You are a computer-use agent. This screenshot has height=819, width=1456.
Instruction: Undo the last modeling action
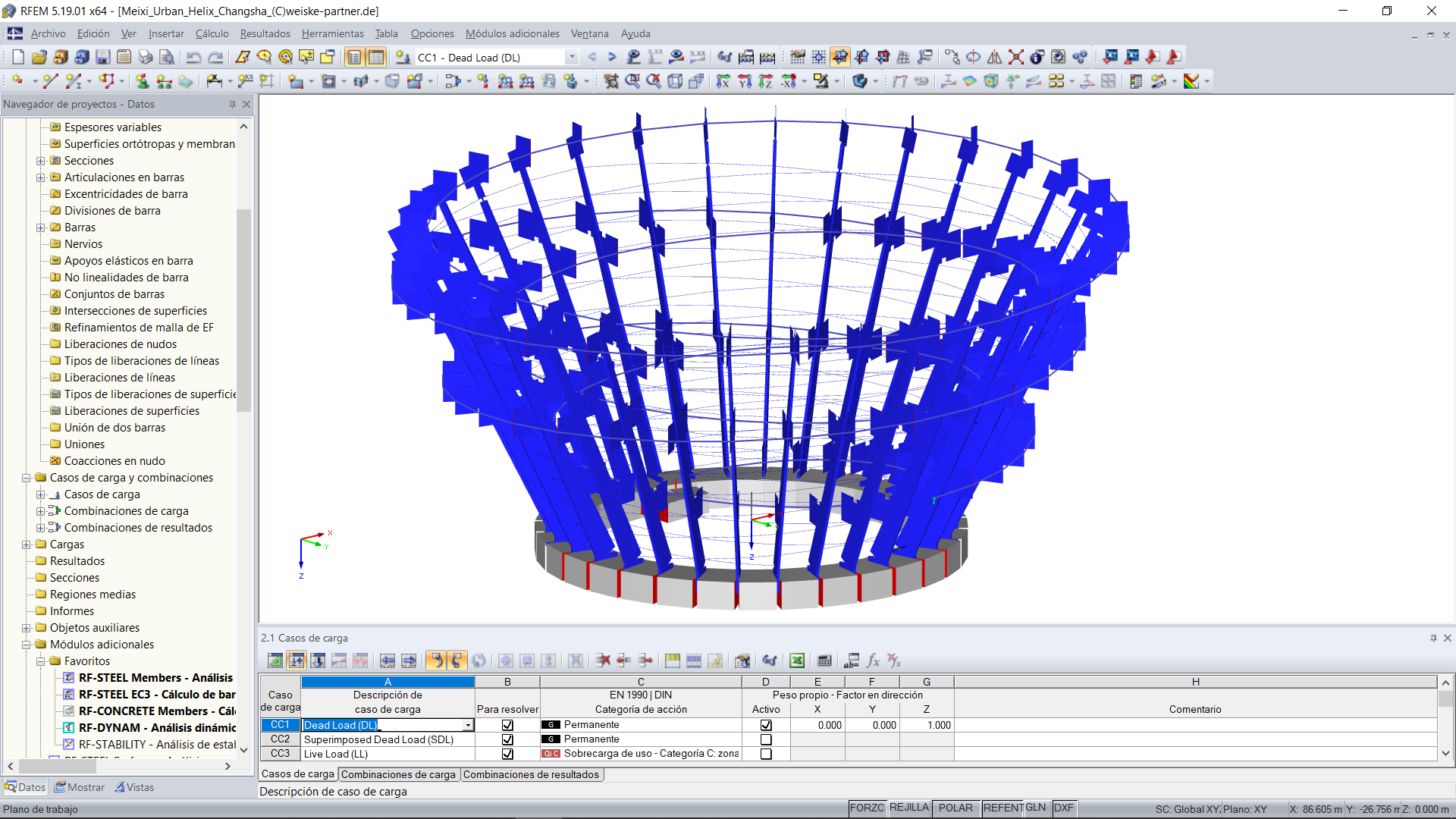(195, 57)
